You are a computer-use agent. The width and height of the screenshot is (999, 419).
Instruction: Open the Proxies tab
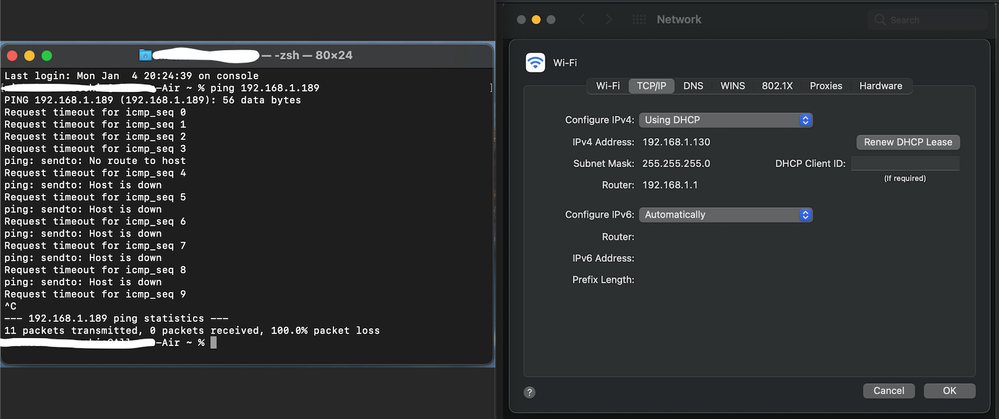826,86
